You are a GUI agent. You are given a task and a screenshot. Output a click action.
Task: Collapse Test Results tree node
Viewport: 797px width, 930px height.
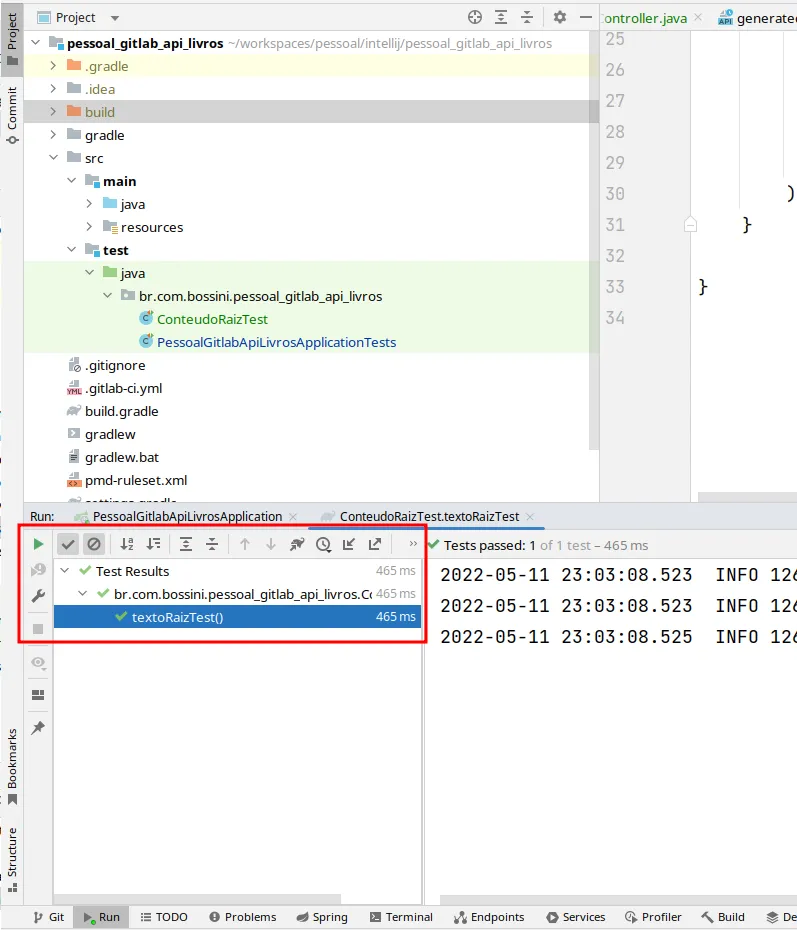click(65, 571)
